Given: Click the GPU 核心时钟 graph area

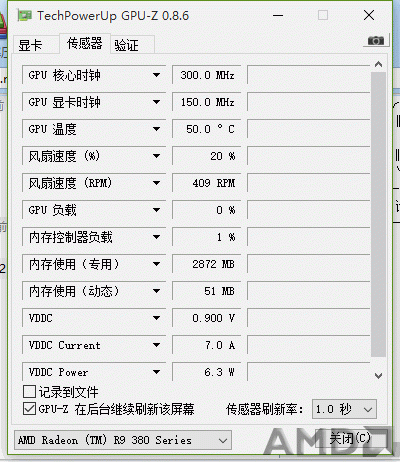Looking at the screenshot, I should pyautogui.click(x=309, y=75).
